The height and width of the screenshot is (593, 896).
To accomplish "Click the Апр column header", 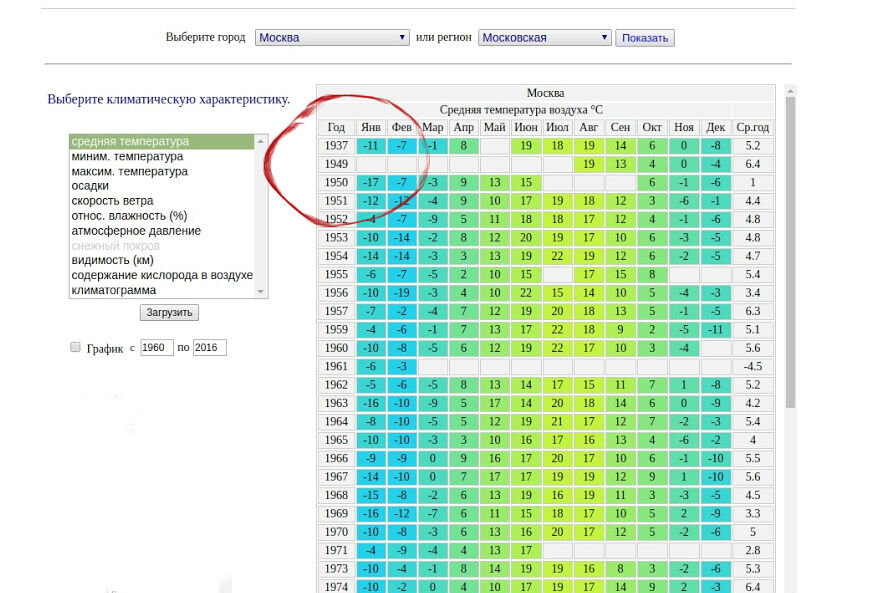I will [x=463, y=127].
